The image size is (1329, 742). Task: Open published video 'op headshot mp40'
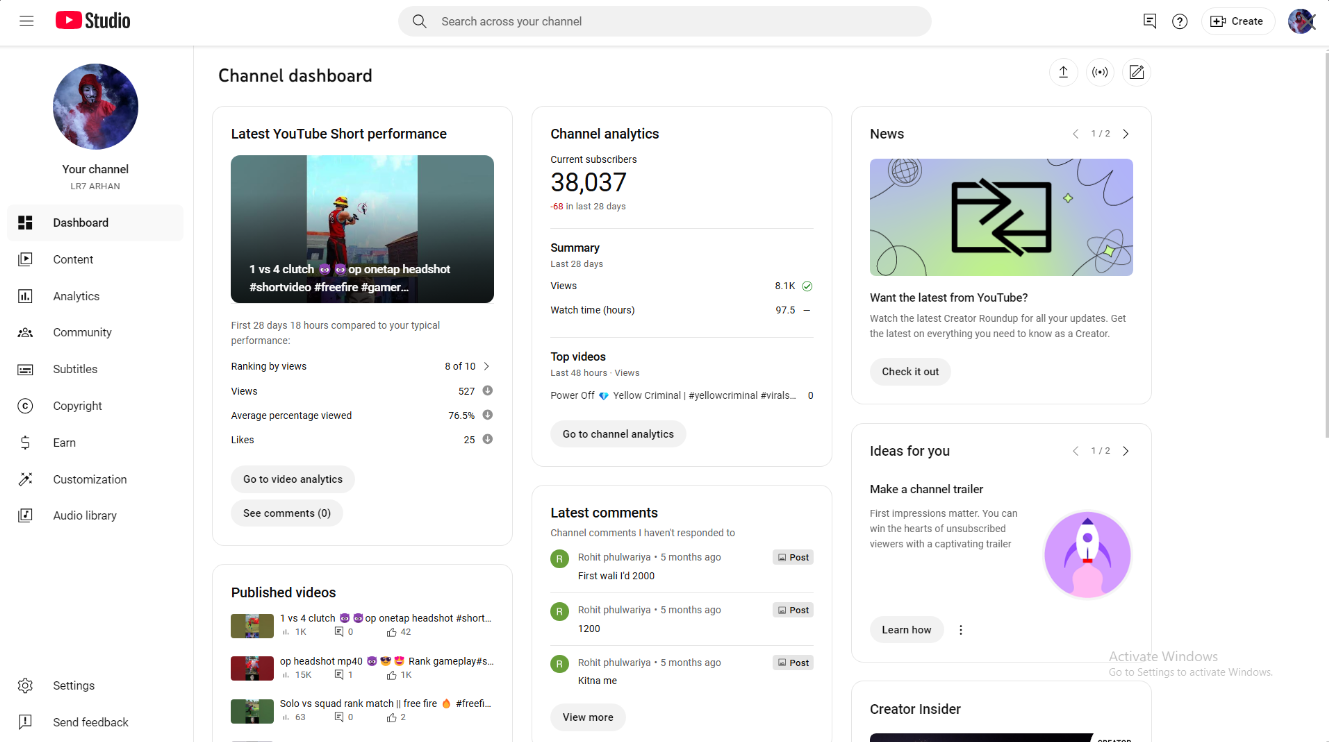coord(386,661)
